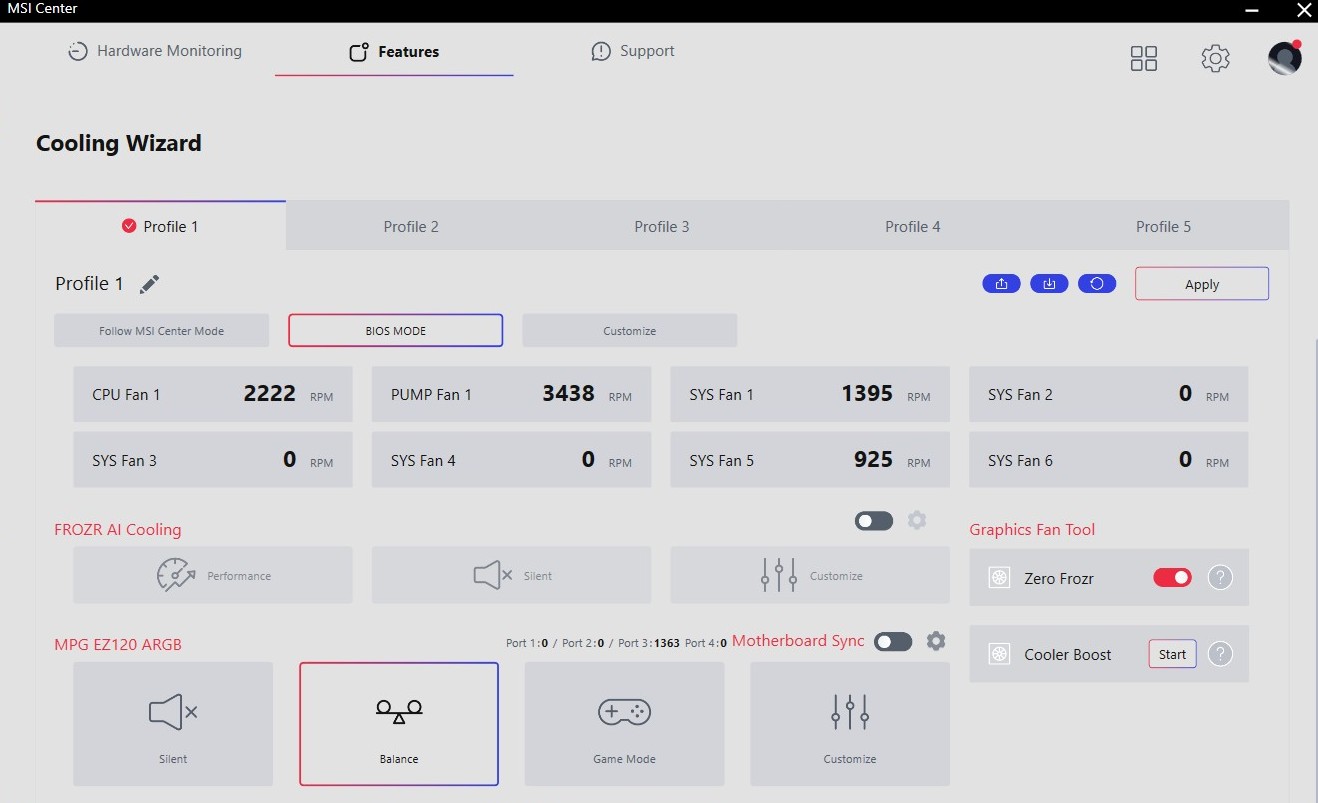
Task: Disable the Zero Frozr switch
Action: (1173, 577)
